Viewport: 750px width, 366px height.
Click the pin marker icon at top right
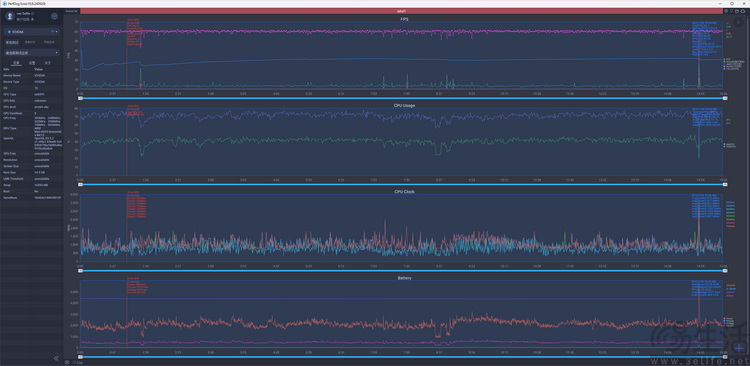(x=731, y=11)
